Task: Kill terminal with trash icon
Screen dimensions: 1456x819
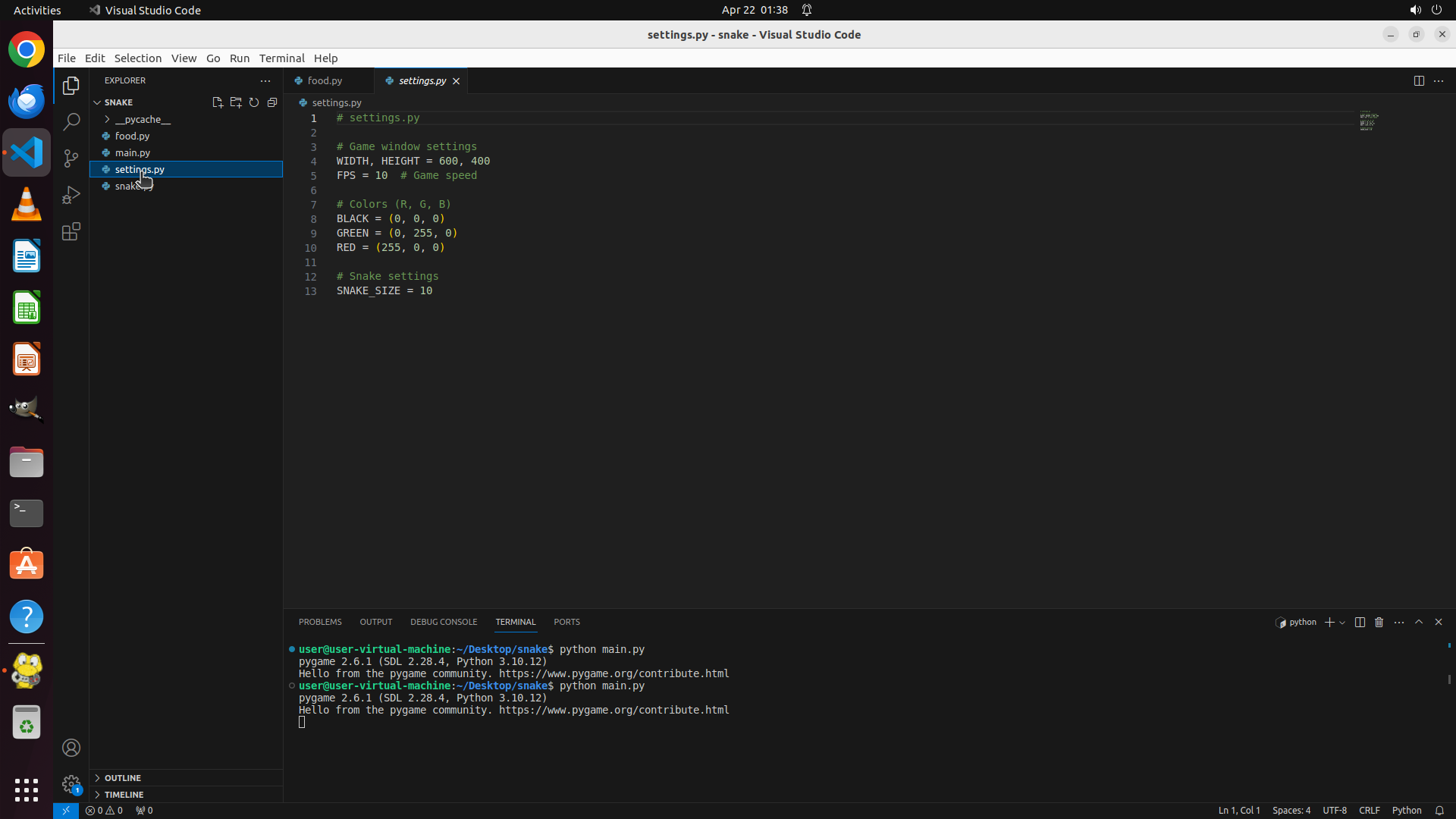Action: point(1379,622)
